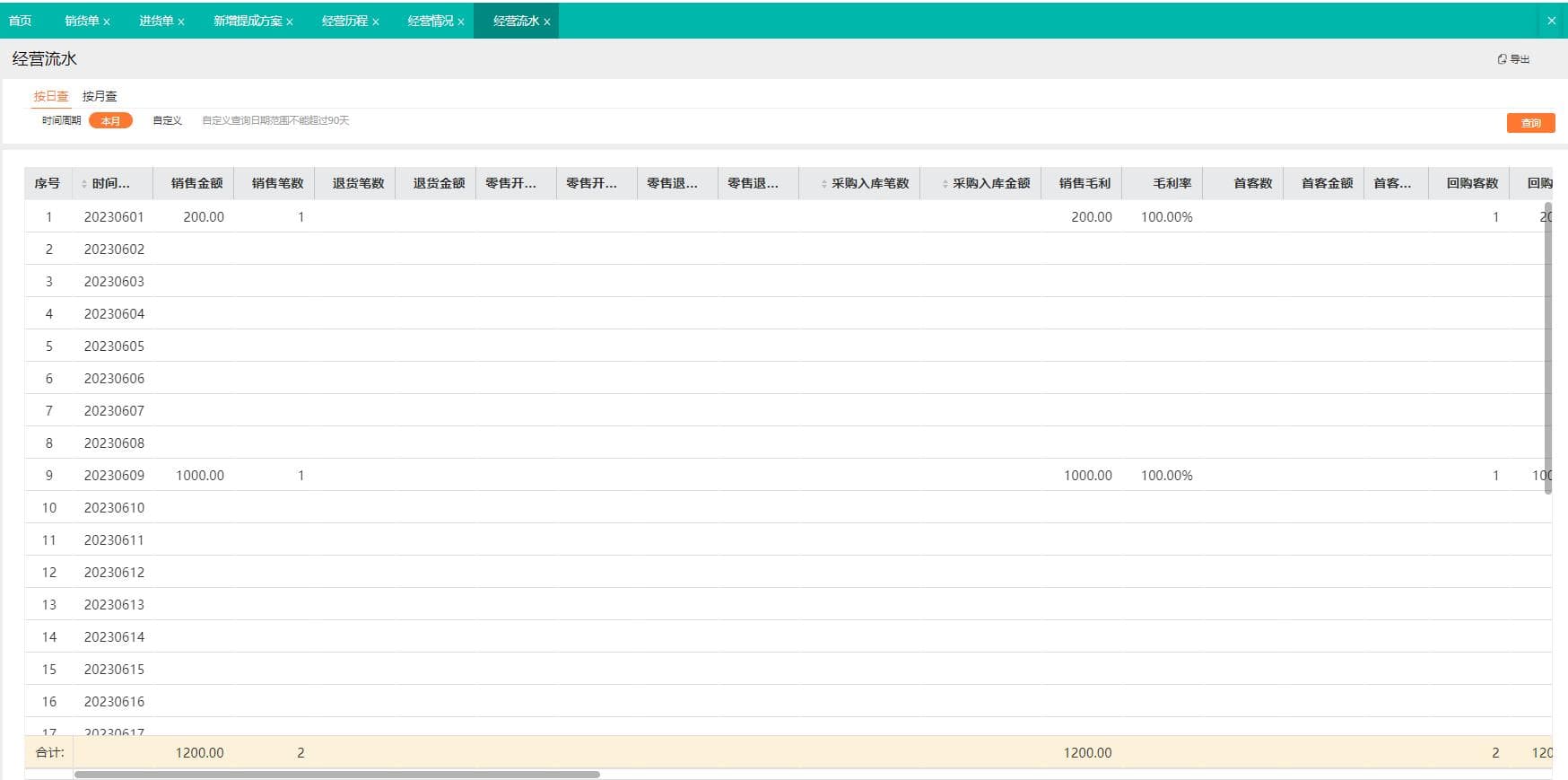The height and width of the screenshot is (780, 1568).
Task: Close the 经营流水 tab
Action: (x=547, y=22)
